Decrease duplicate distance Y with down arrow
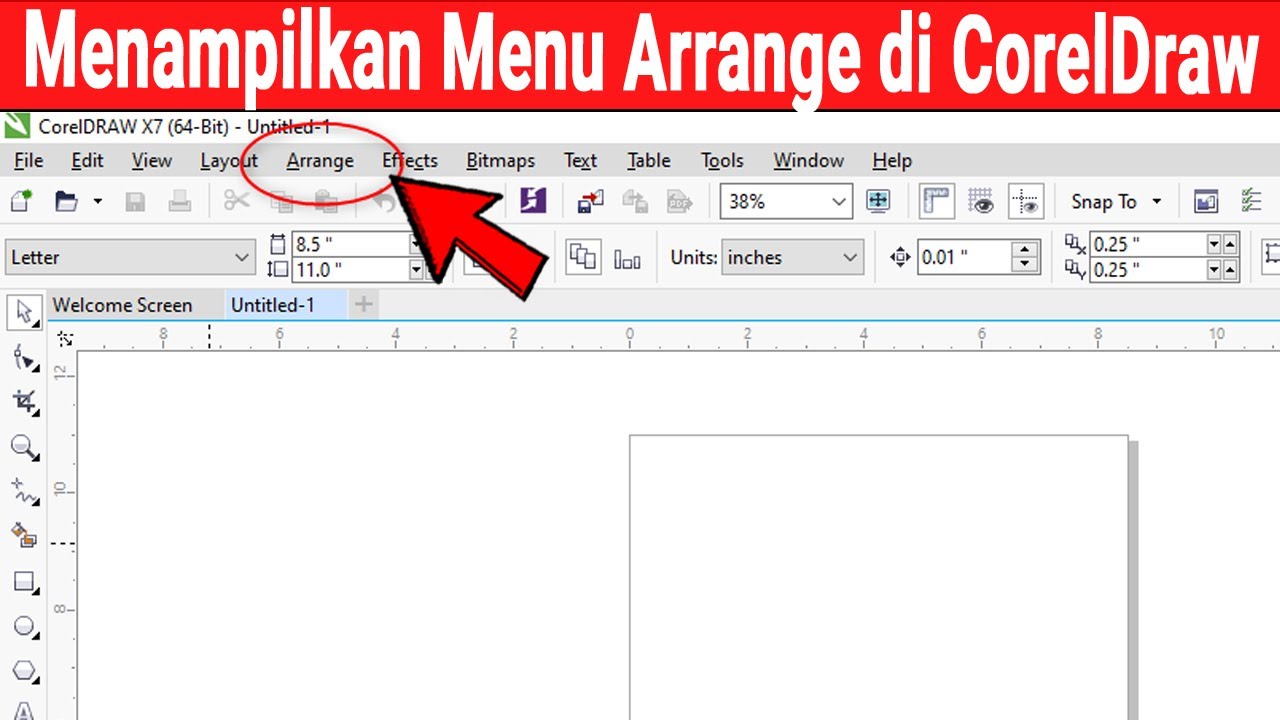This screenshot has height=720, width=1280. pyautogui.click(x=1214, y=270)
